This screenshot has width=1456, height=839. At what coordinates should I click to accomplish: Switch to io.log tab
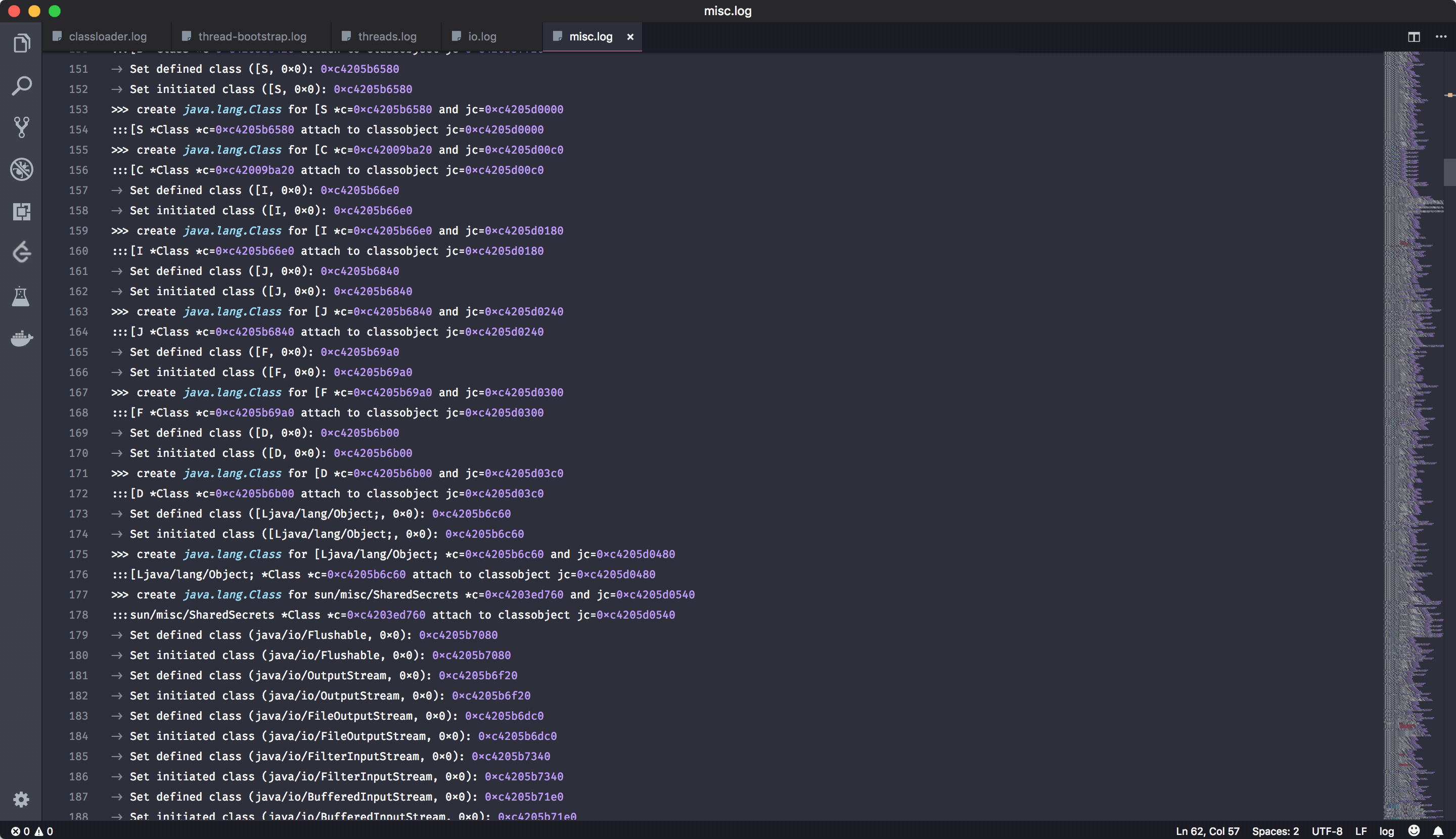(481, 37)
